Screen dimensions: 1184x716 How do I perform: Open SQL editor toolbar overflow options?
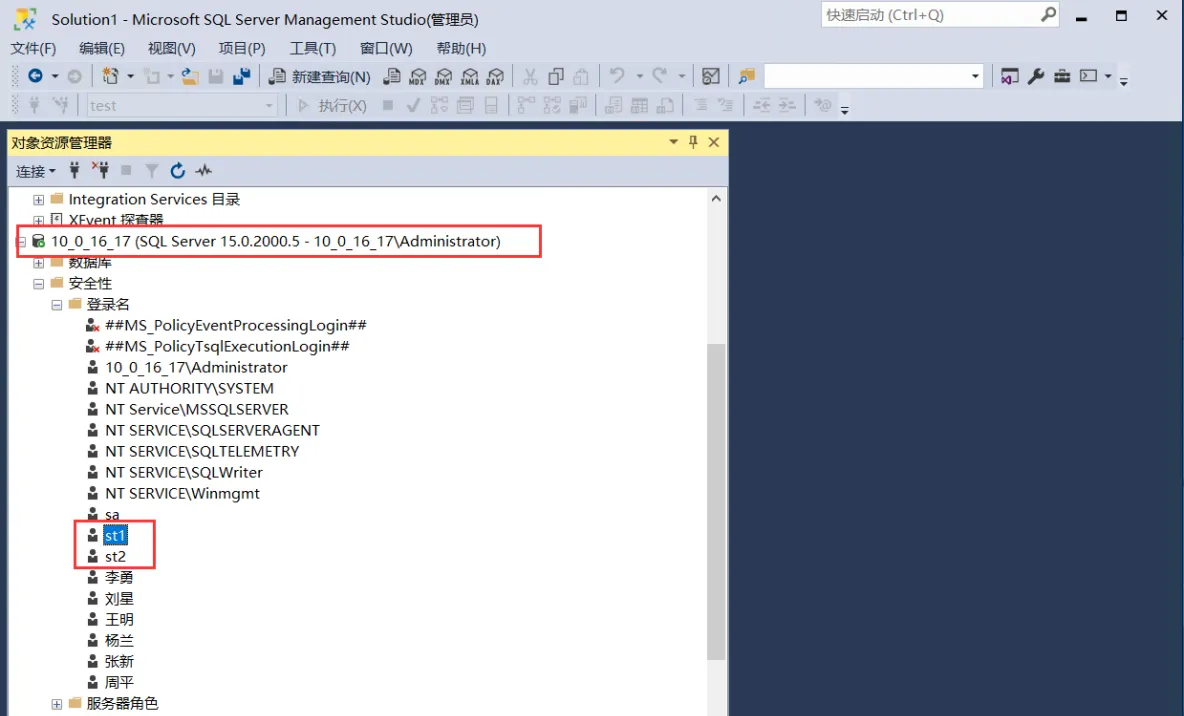pyautogui.click(x=845, y=110)
